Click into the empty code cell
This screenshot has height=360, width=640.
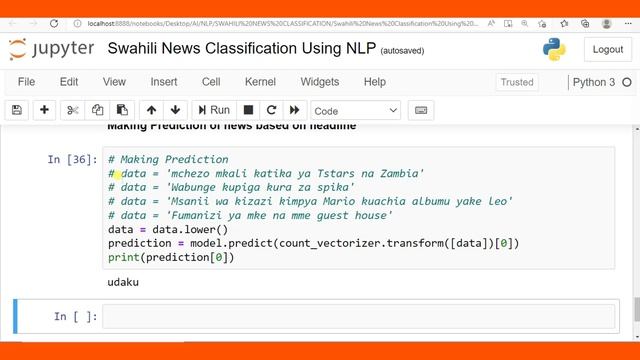358,316
